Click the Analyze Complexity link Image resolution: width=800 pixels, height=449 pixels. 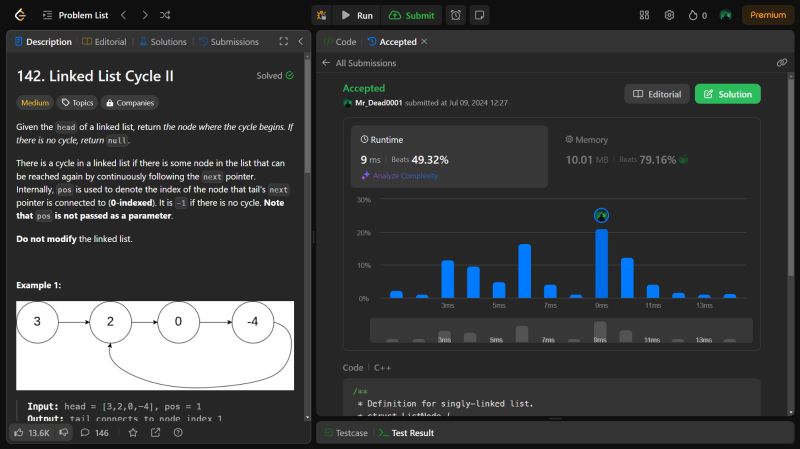tap(399, 176)
